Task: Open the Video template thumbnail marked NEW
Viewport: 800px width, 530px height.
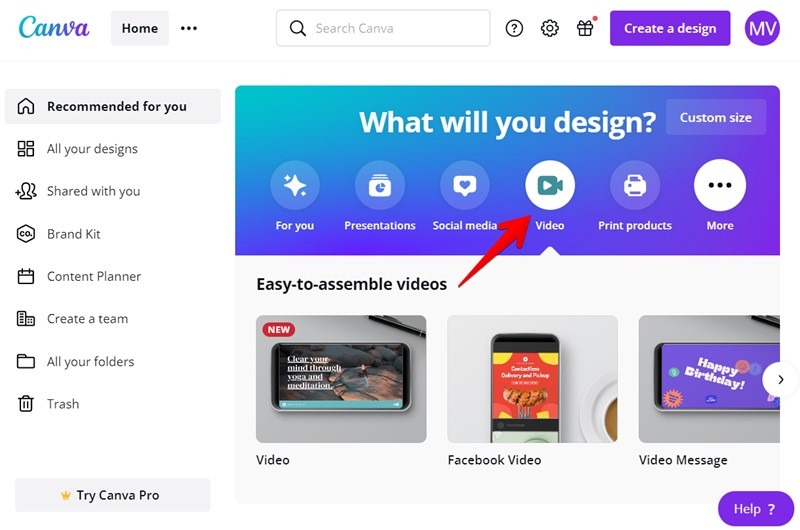Action: (x=341, y=379)
